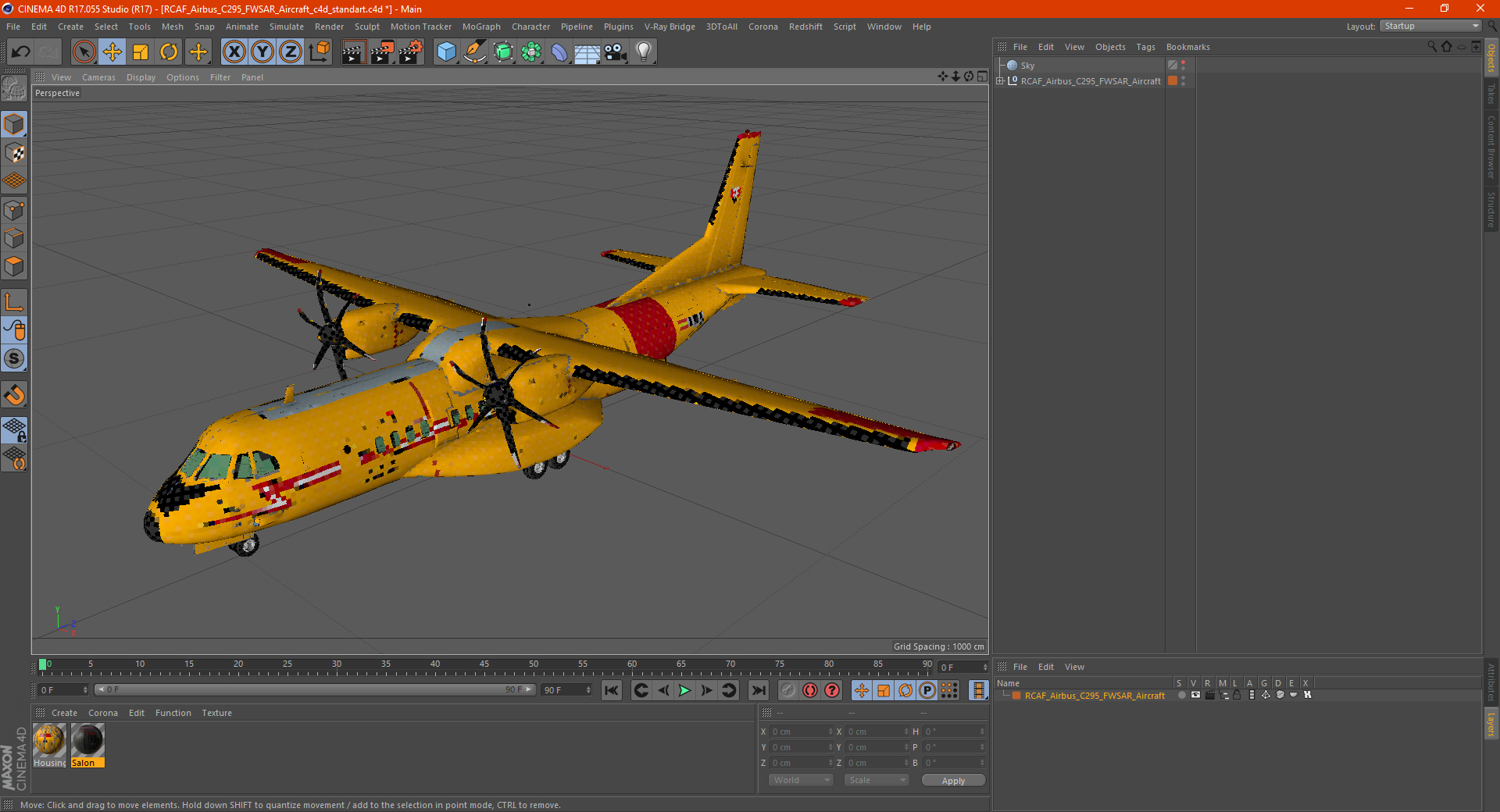Switch to the Takes side tab
The image size is (1500, 812).
(x=1491, y=94)
